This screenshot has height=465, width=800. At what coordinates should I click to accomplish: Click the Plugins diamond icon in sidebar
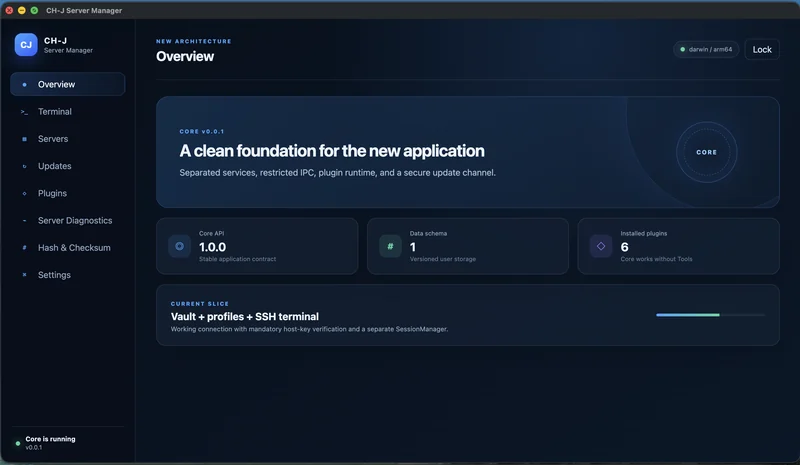(x=24, y=193)
